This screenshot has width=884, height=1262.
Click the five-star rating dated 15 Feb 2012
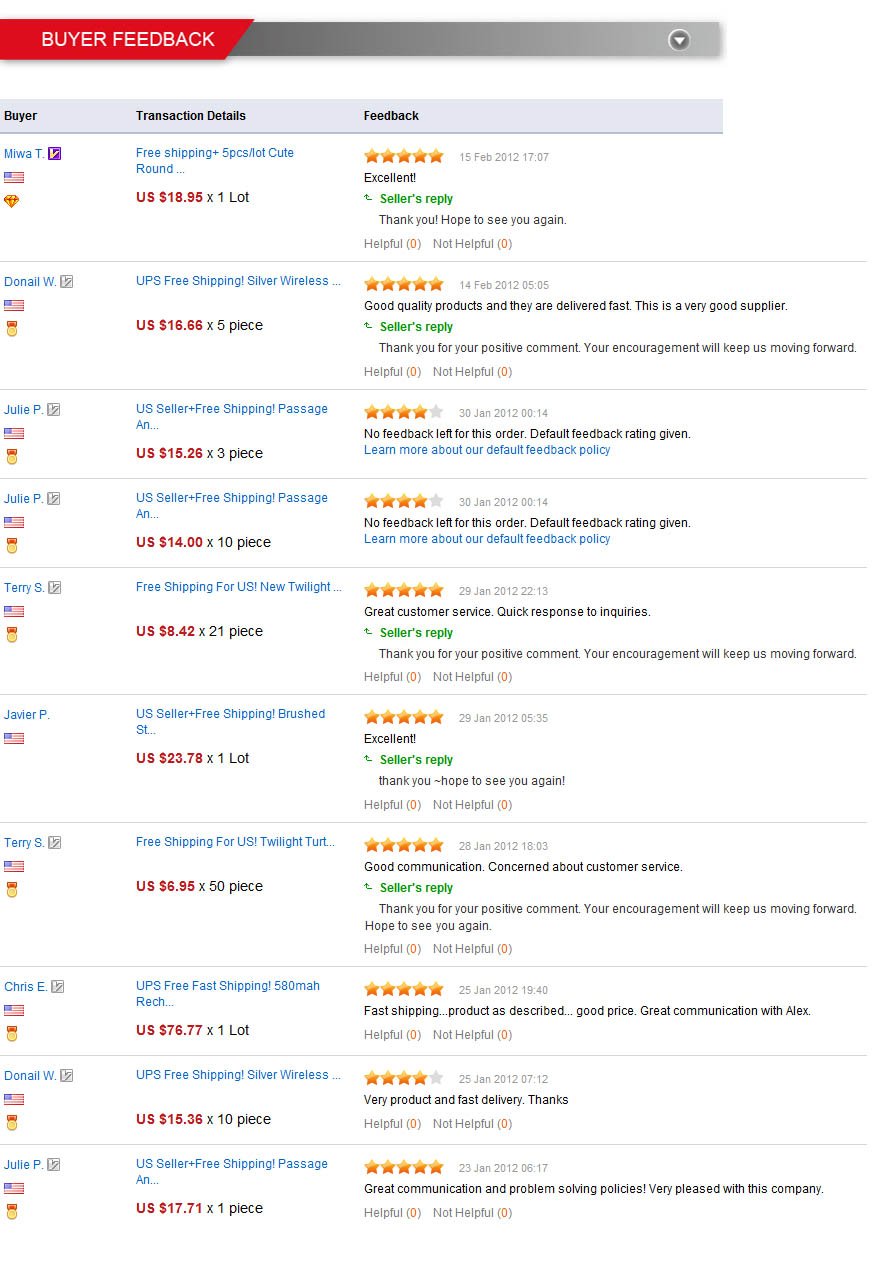tap(404, 156)
